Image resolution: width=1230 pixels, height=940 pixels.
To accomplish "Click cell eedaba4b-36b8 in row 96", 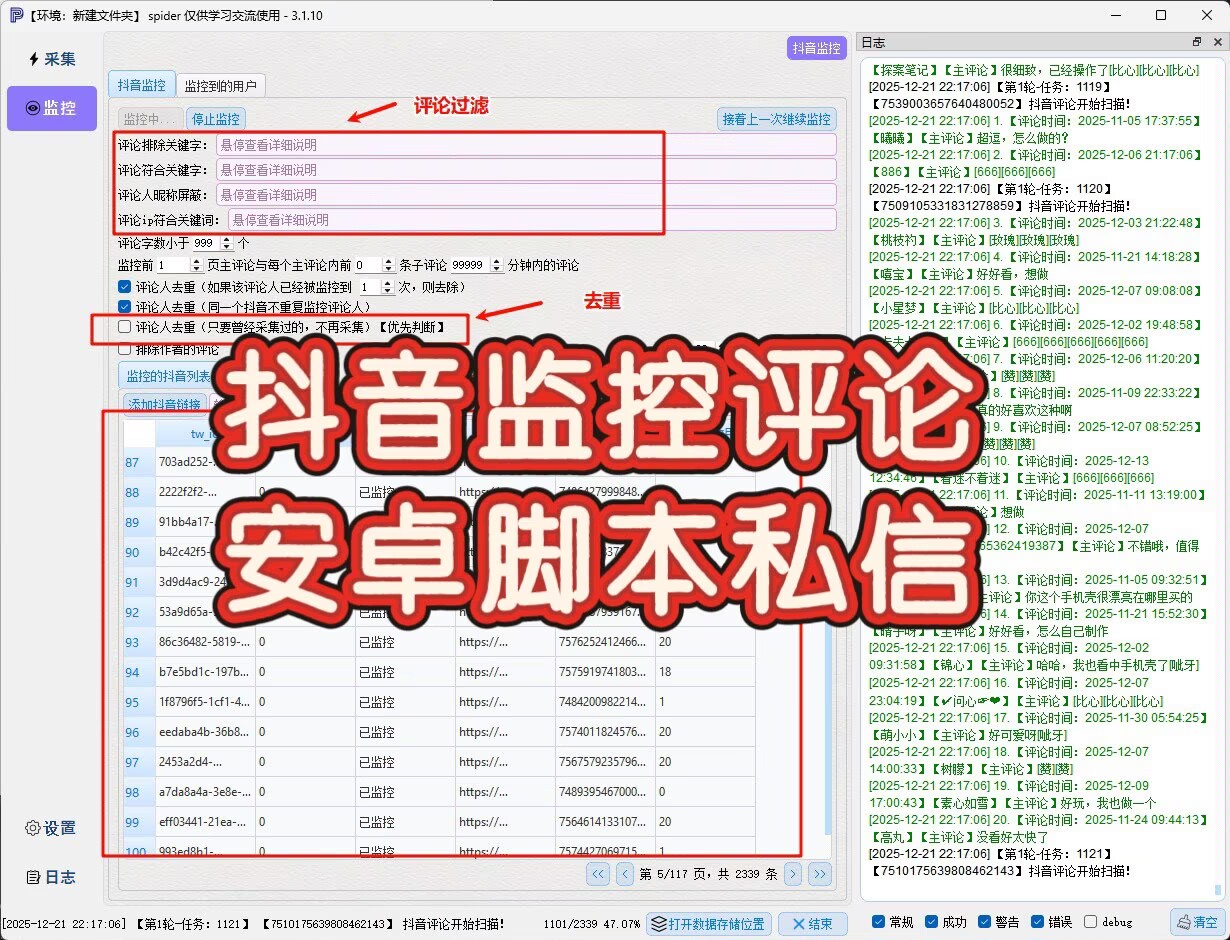I will pos(205,733).
